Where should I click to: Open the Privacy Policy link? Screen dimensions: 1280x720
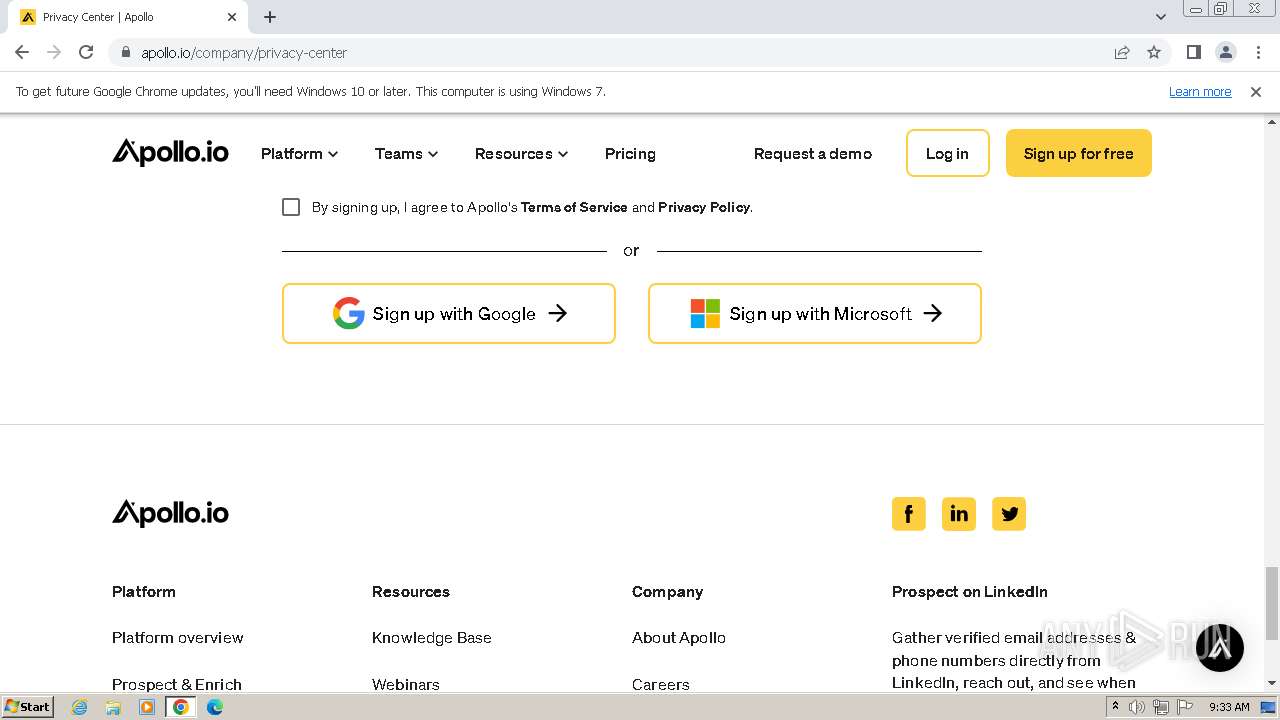click(x=704, y=207)
